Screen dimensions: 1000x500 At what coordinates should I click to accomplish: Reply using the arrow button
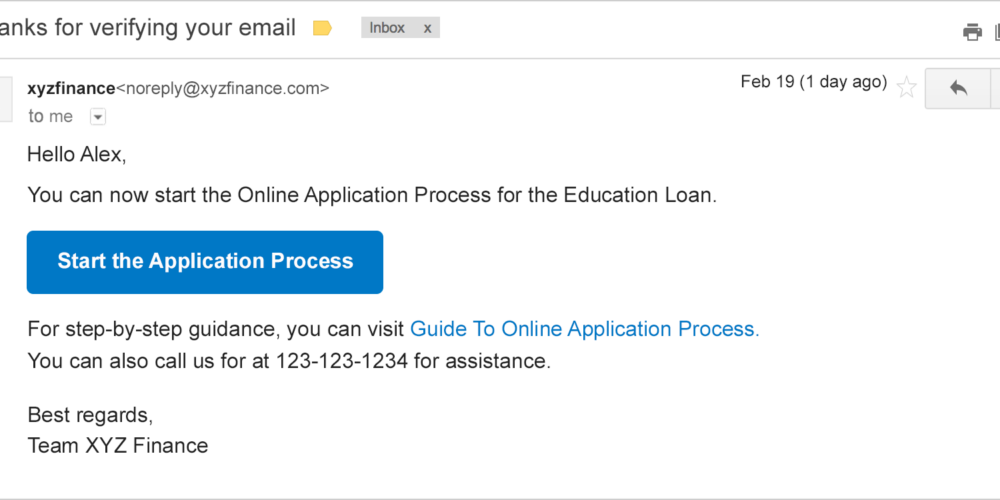coord(958,88)
